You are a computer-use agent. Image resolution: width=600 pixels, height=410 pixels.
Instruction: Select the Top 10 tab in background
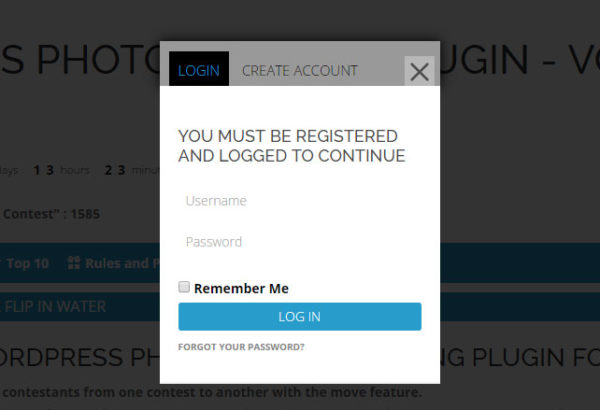[27, 264]
